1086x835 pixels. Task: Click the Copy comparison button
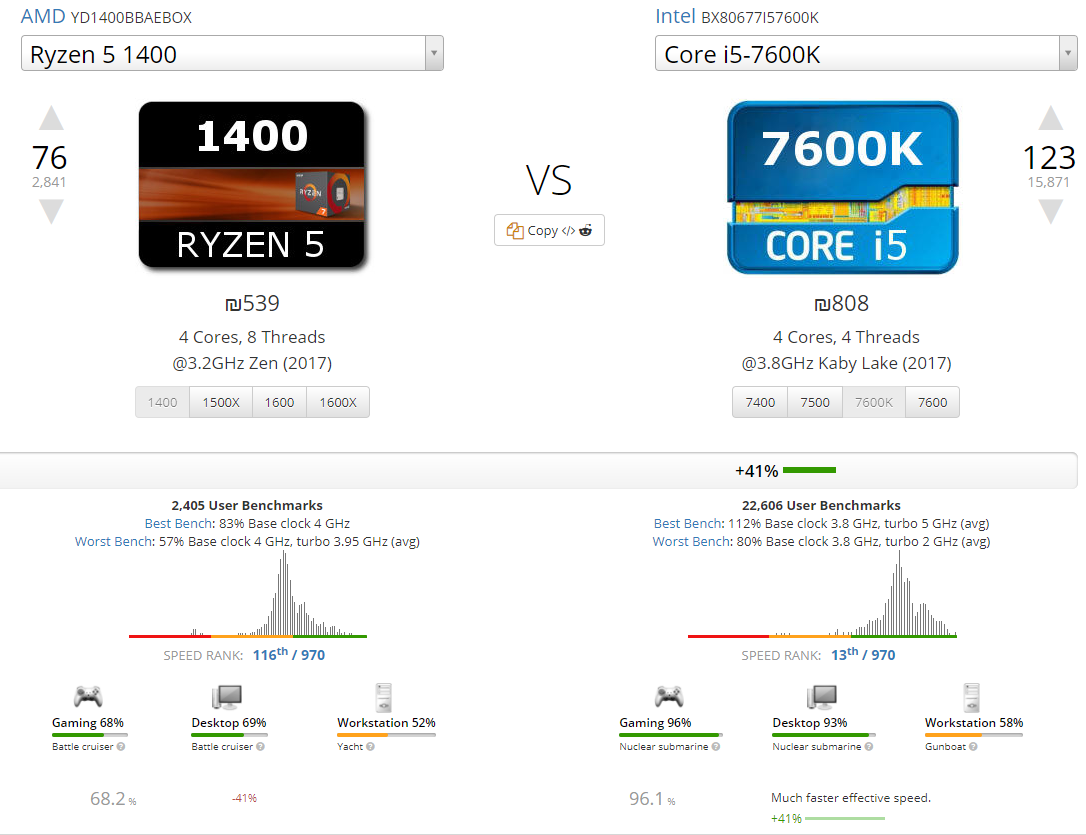tap(549, 231)
